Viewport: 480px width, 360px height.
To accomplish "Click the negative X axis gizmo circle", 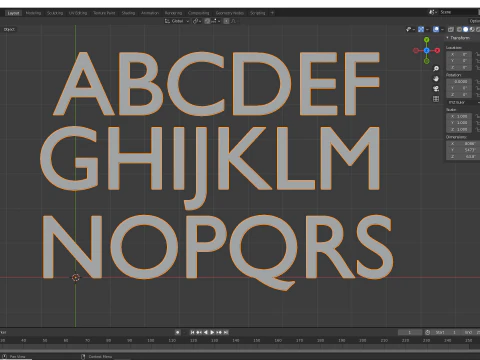I will click(416, 51).
